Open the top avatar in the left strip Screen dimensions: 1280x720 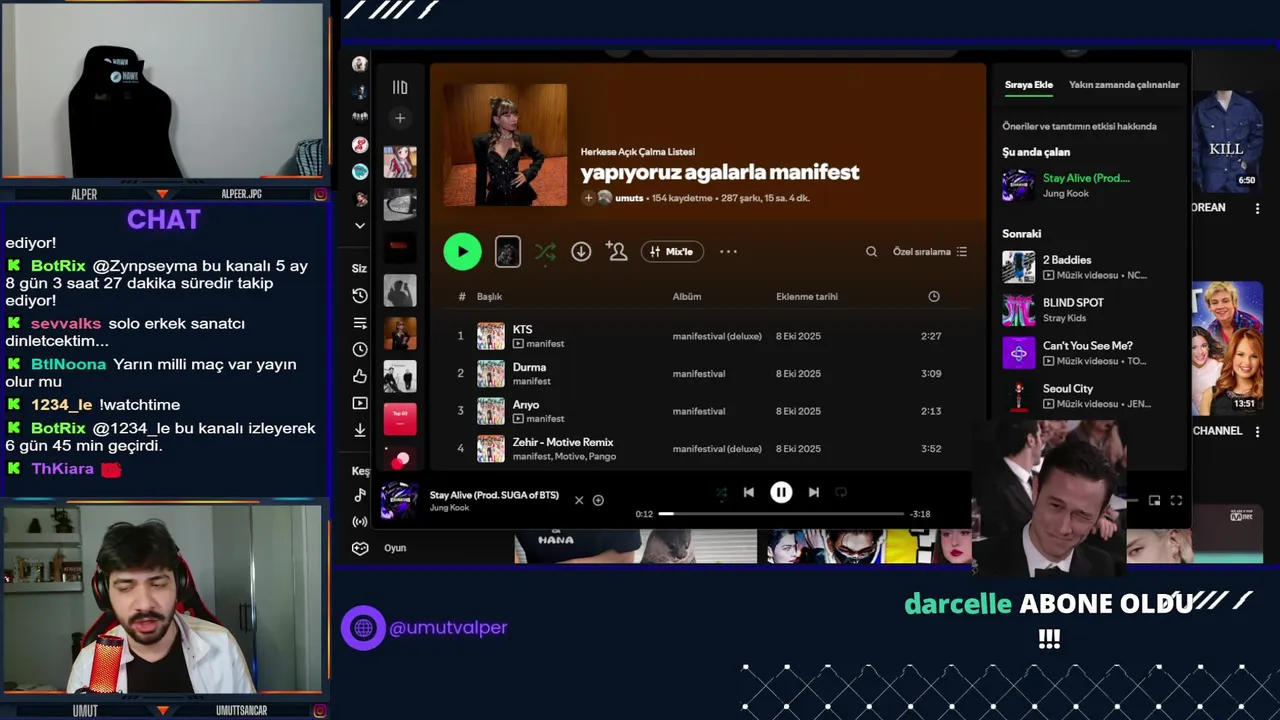click(x=360, y=64)
